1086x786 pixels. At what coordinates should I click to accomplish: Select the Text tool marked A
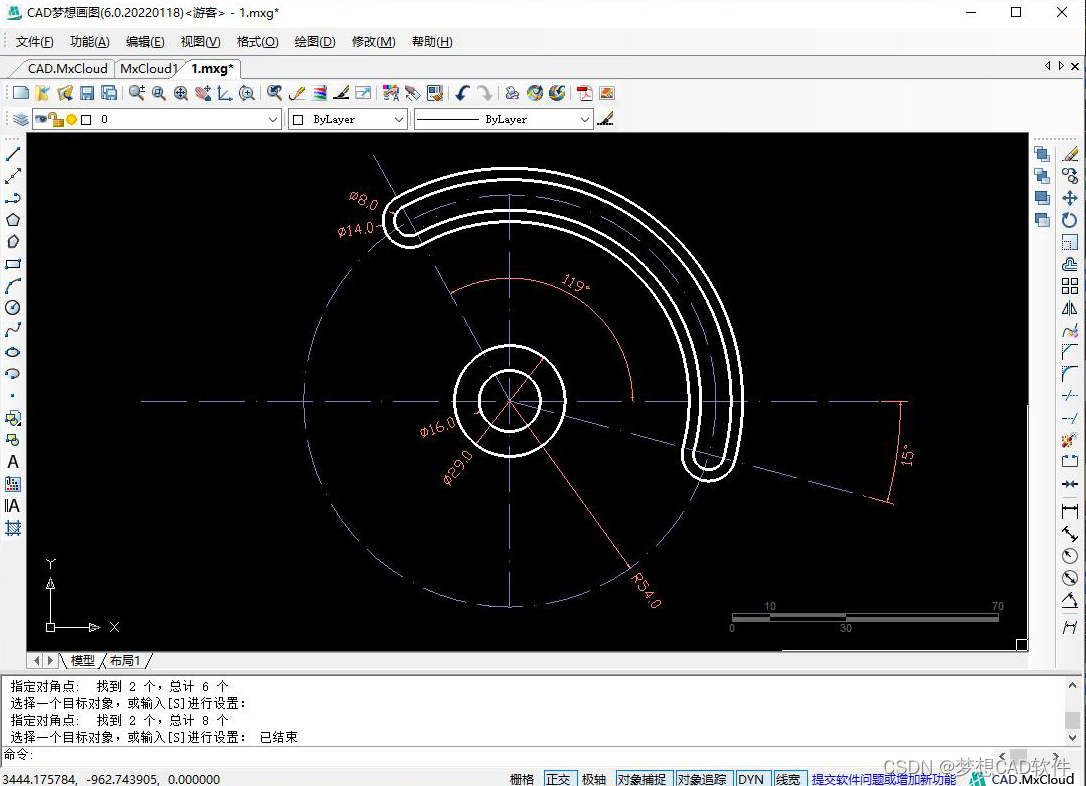pyautogui.click(x=12, y=462)
